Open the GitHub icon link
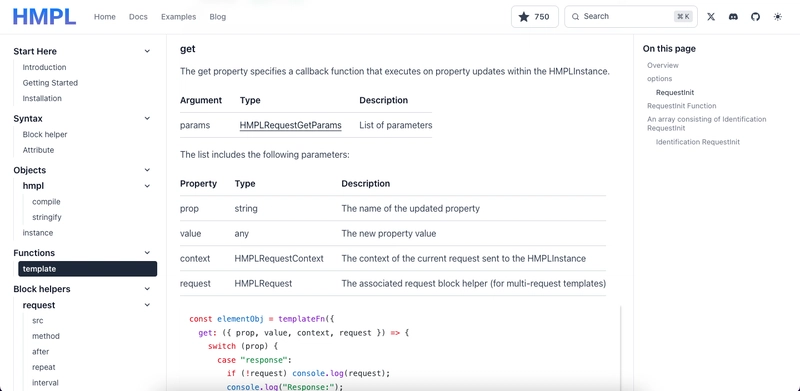 (755, 16)
